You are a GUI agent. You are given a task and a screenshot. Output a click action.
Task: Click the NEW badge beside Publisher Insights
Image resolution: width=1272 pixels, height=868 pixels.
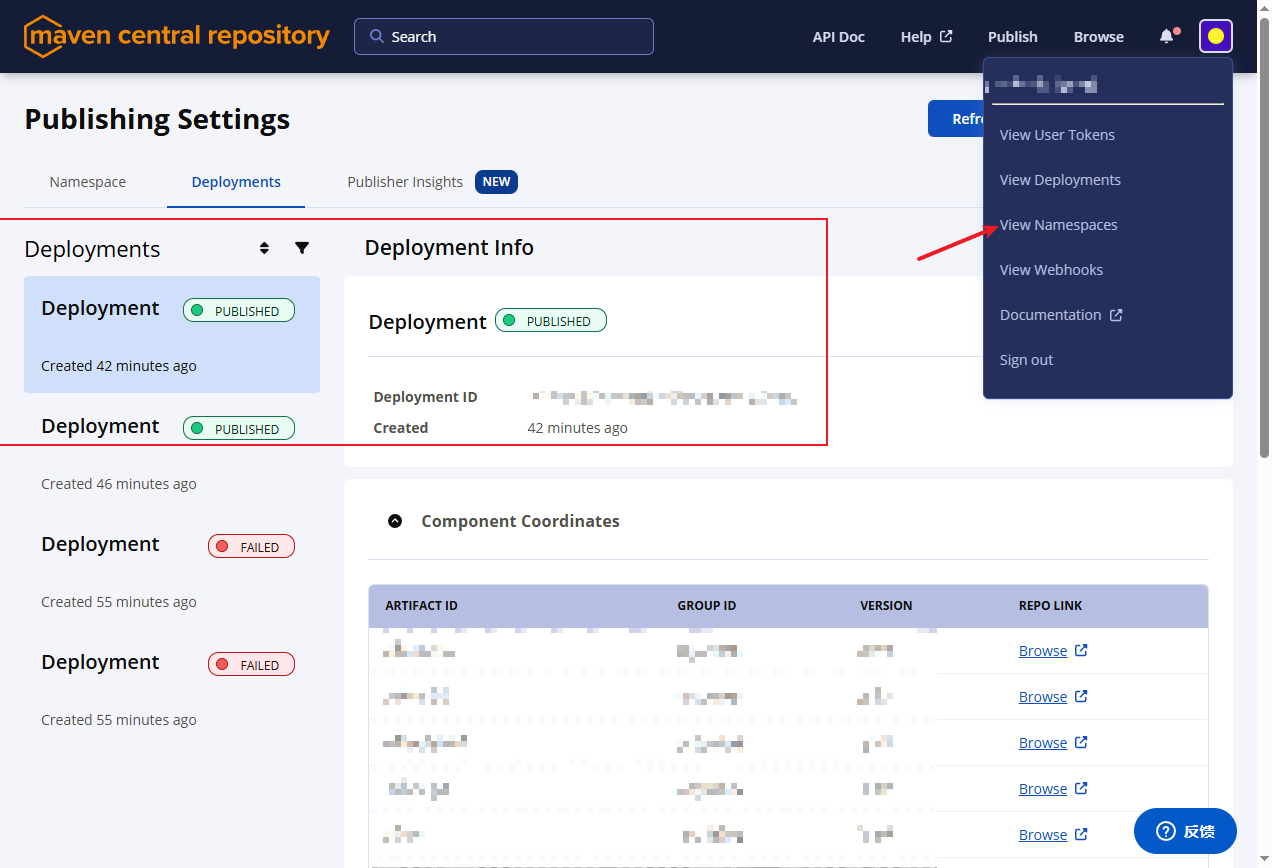coord(496,182)
